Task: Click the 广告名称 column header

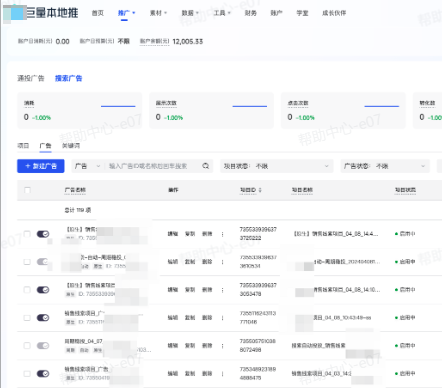Action: click(x=75, y=190)
